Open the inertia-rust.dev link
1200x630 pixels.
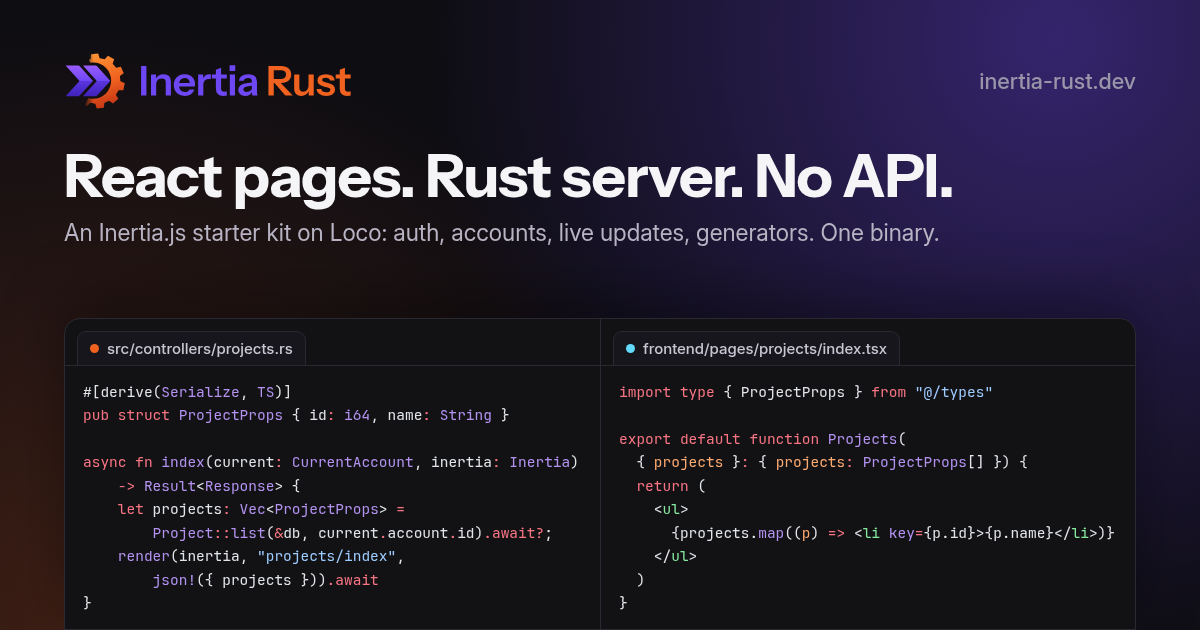[x=1057, y=82]
